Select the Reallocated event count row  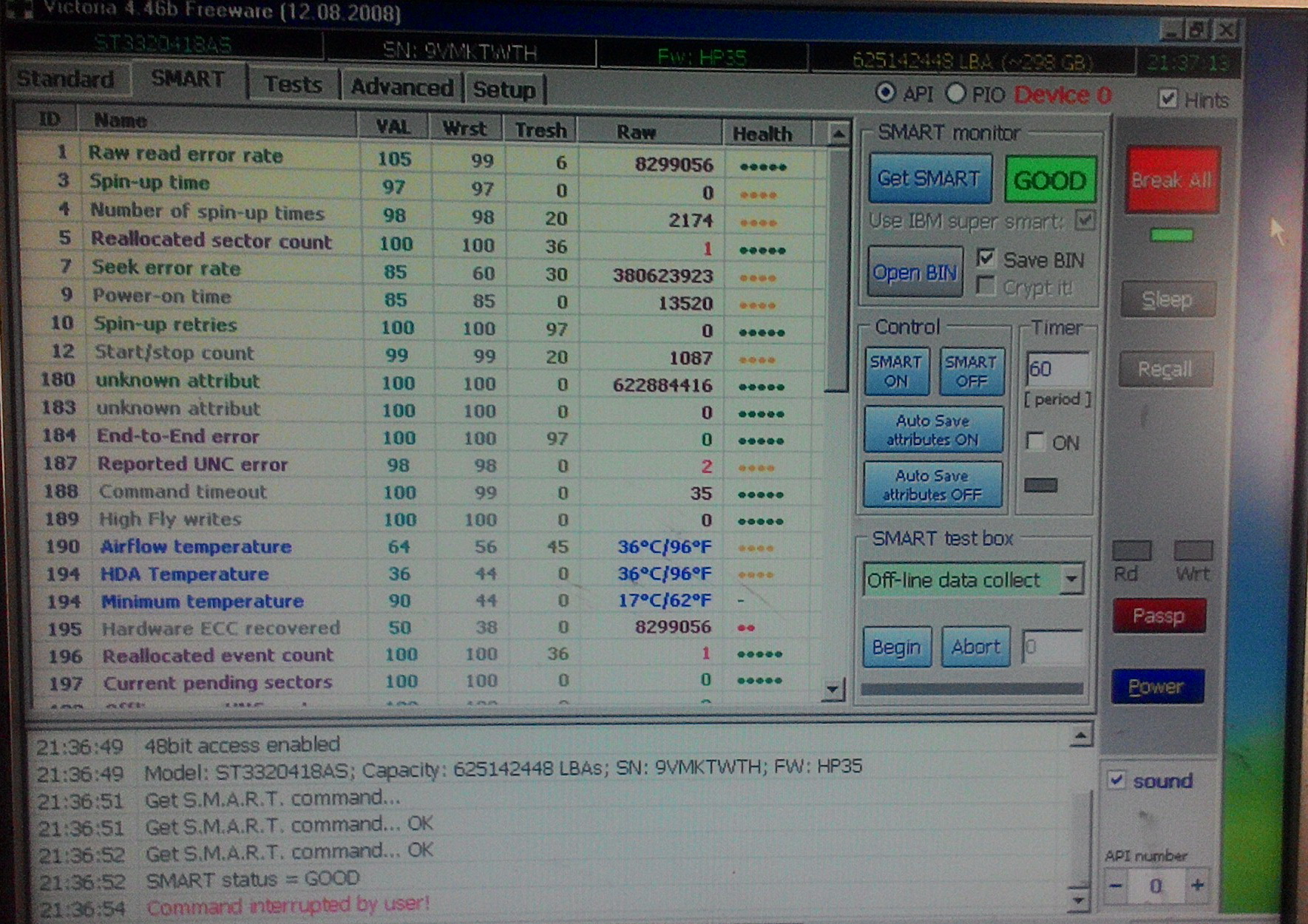(x=425, y=654)
